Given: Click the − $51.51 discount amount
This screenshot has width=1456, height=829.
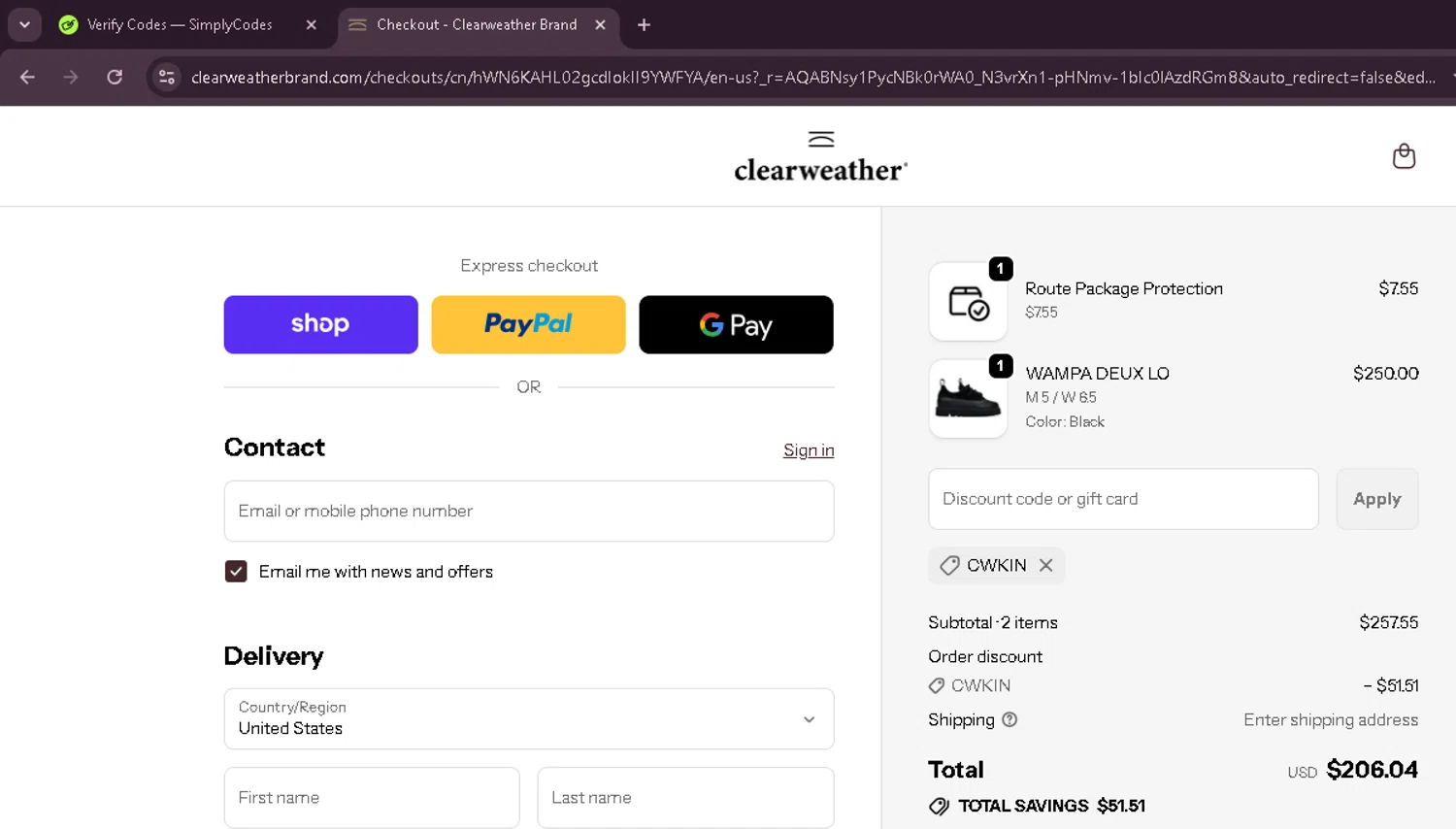Looking at the screenshot, I should pos(1390,685).
